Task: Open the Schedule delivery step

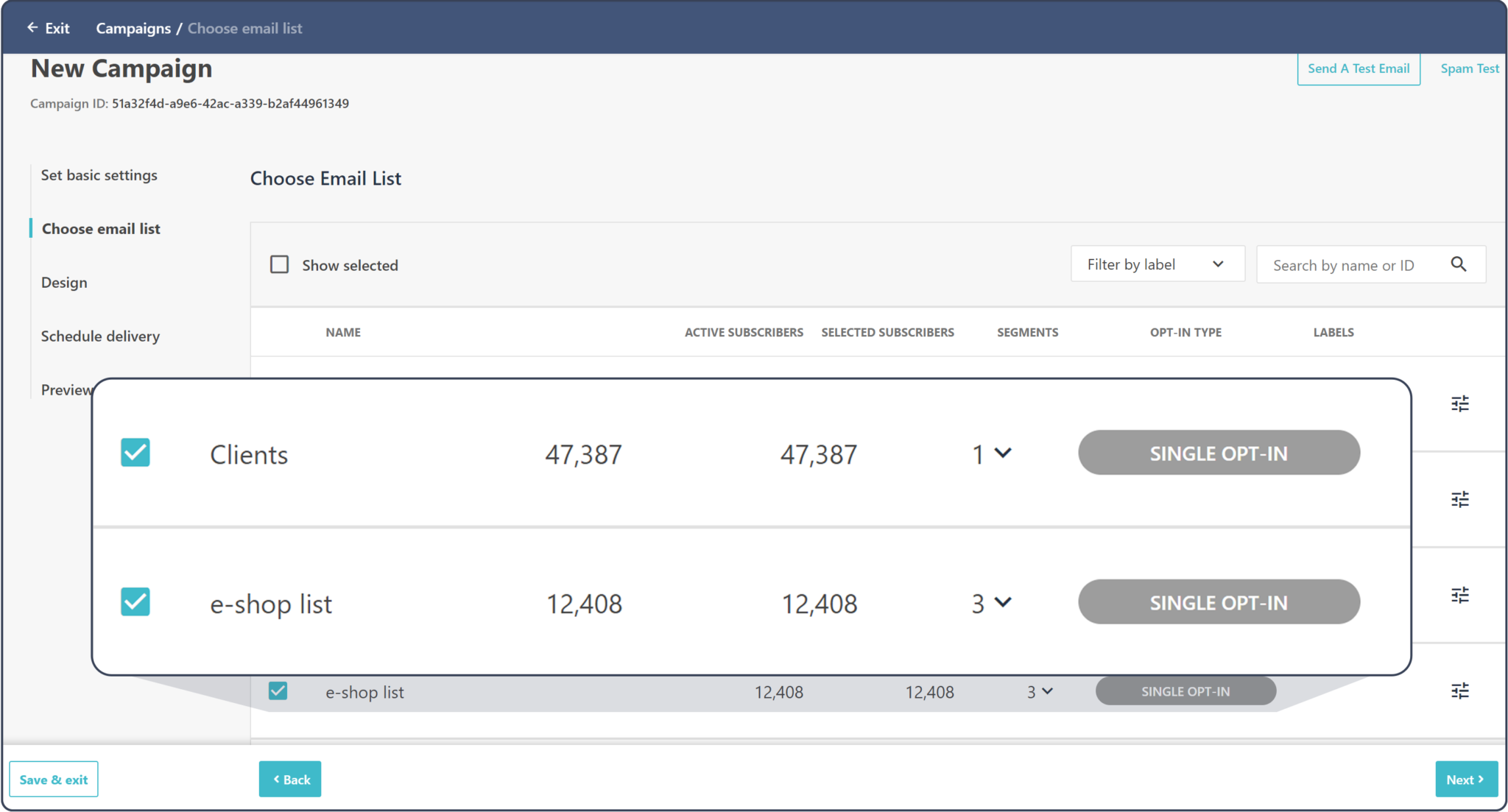Action: click(100, 336)
